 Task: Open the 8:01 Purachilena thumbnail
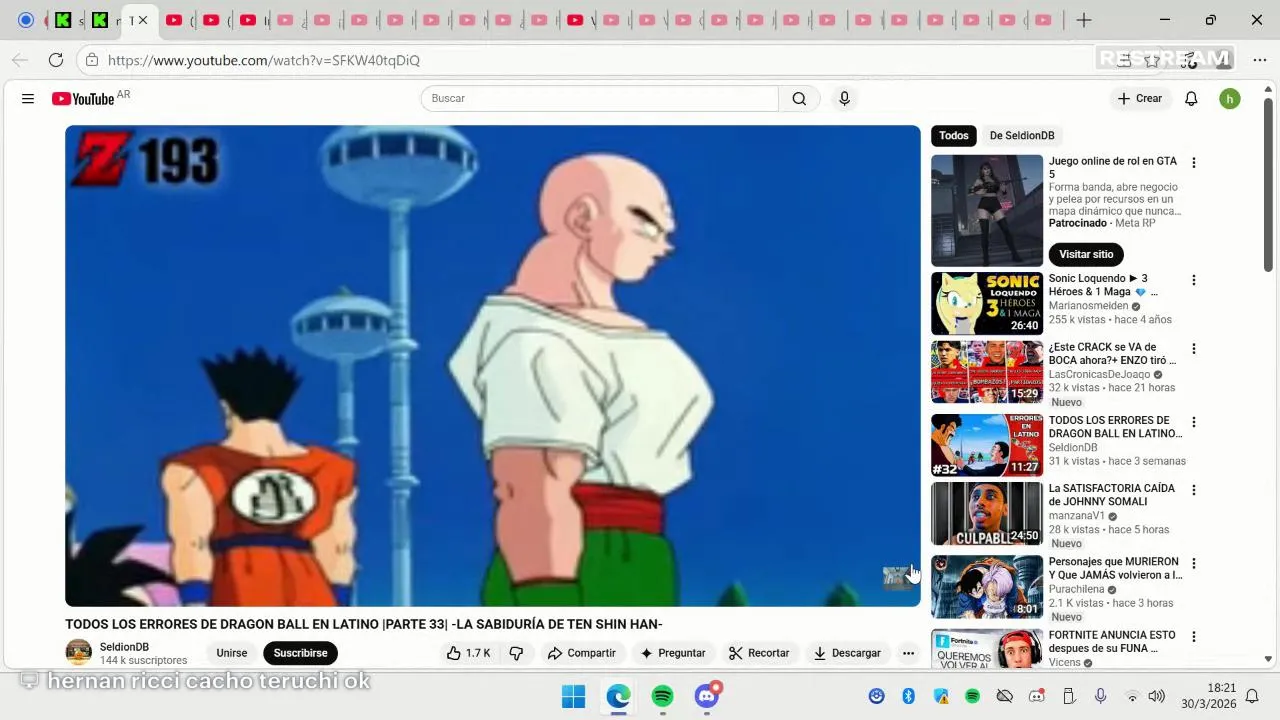pyautogui.click(x=987, y=586)
